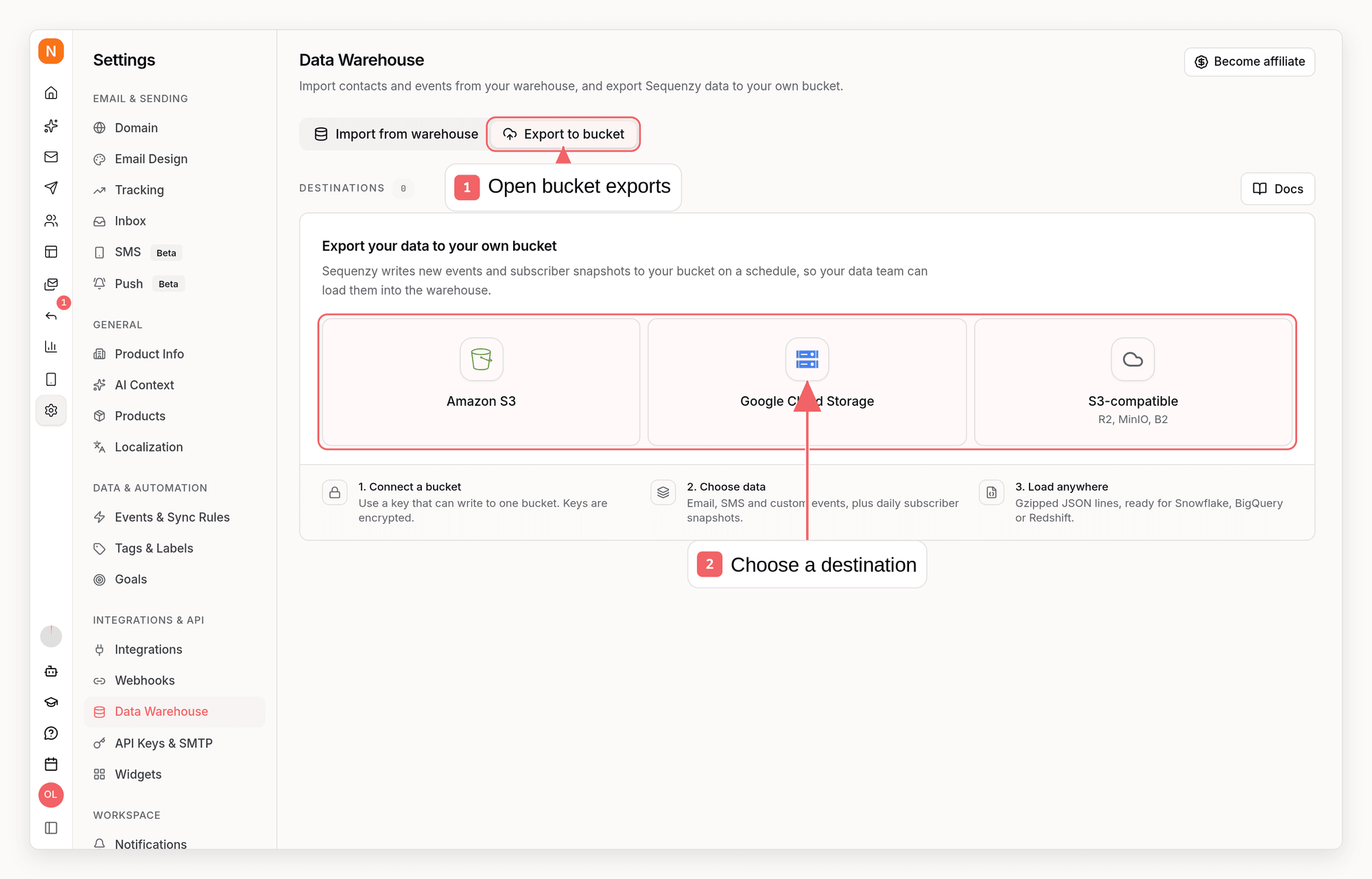Click the Become affiliate button
The height and width of the screenshot is (879, 1372).
[x=1249, y=62]
